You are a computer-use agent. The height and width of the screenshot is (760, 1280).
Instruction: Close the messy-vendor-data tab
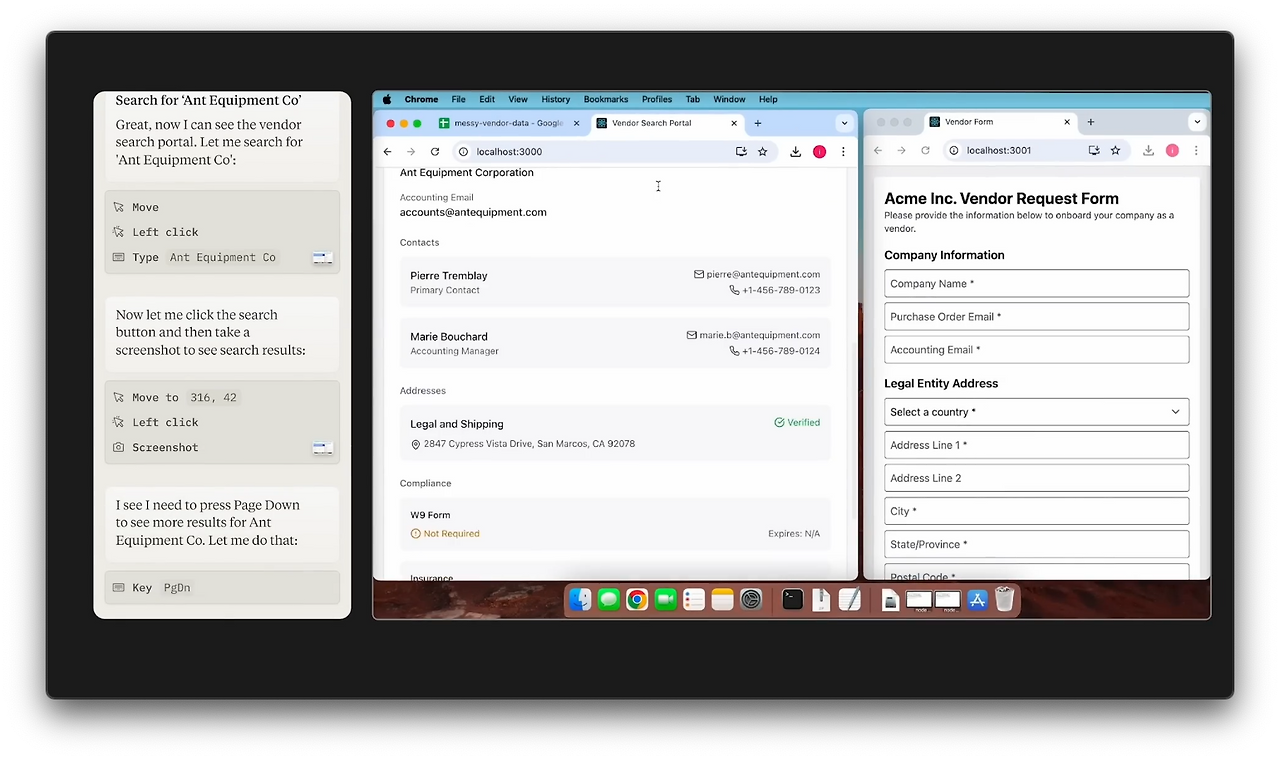point(576,123)
